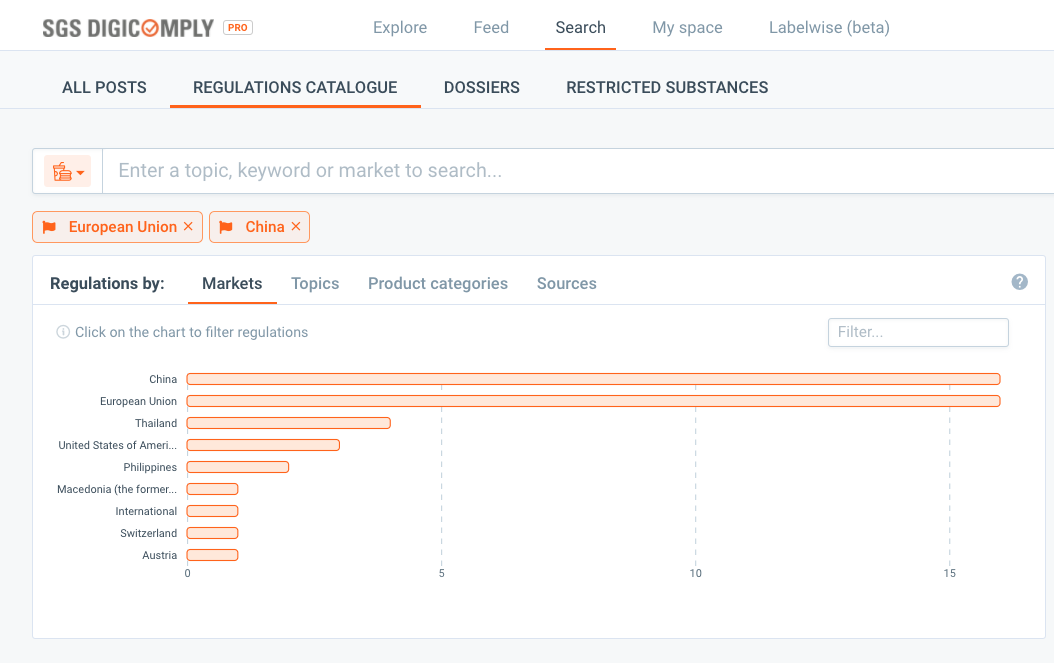
Task: Click the International bar in chart
Action: tap(212, 511)
